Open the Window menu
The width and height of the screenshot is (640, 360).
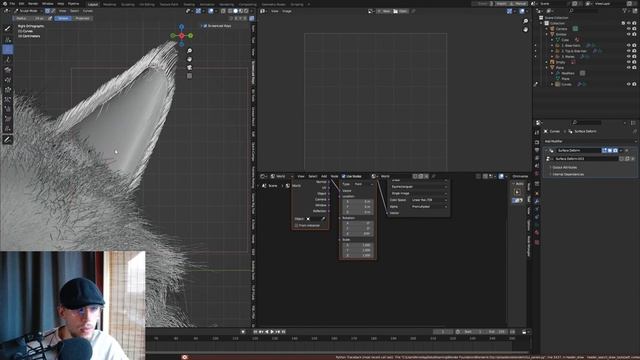[47, 4]
